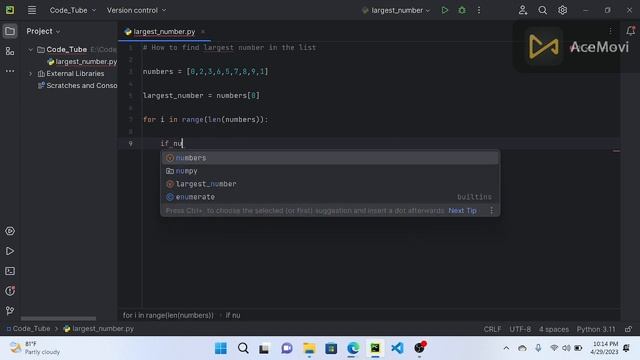Toggle read-only lock in status bar
Screen dimensions: 640x360
(x=628, y=329)
